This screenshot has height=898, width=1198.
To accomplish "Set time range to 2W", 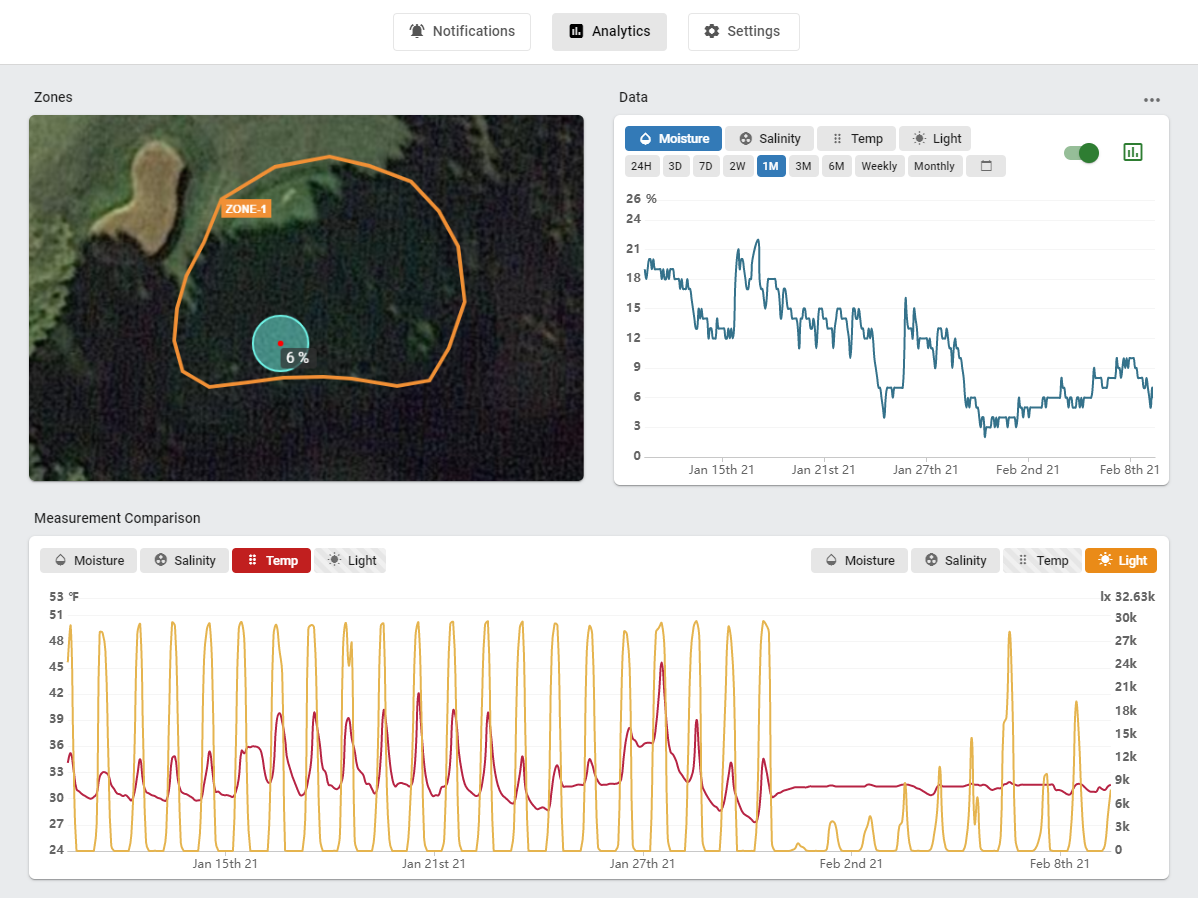I will tap(737, 166).
